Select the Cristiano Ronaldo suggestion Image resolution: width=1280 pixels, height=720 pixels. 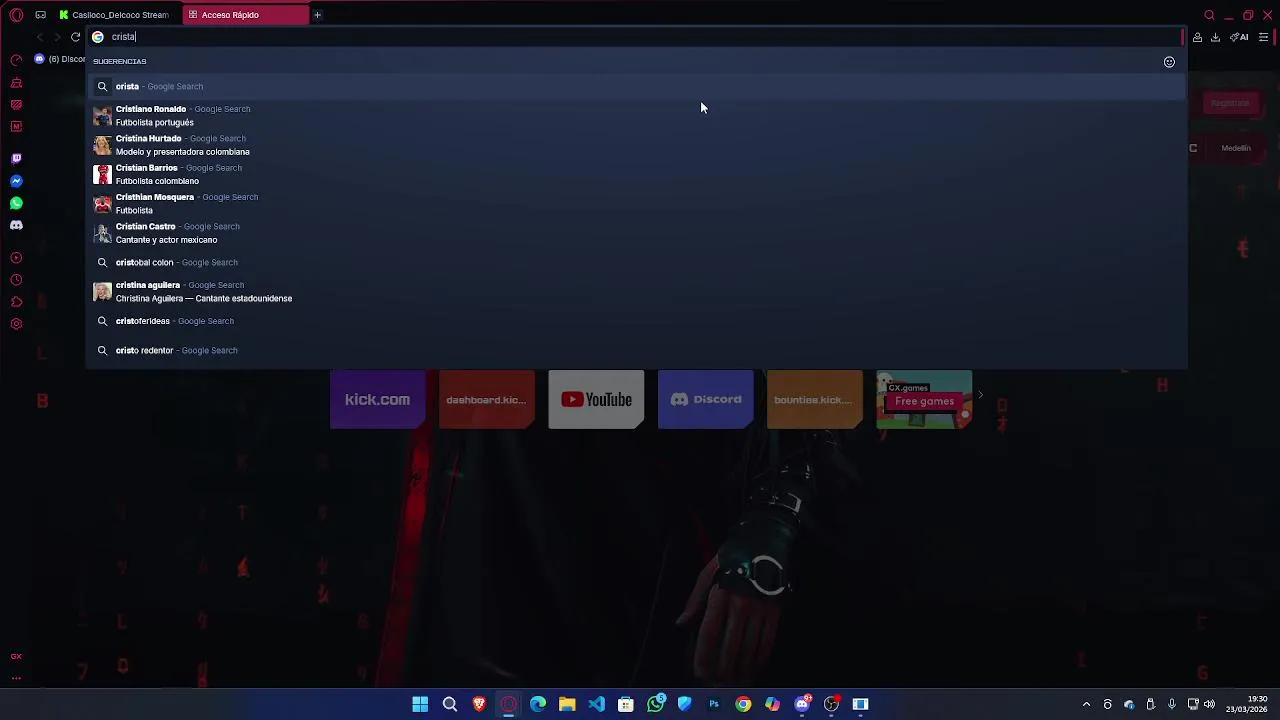pyautogui.click(x=636, y=116)
